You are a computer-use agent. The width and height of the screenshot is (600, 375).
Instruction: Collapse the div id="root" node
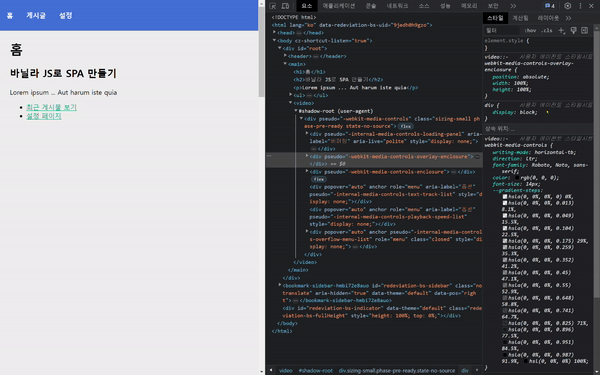coord(279,48)
